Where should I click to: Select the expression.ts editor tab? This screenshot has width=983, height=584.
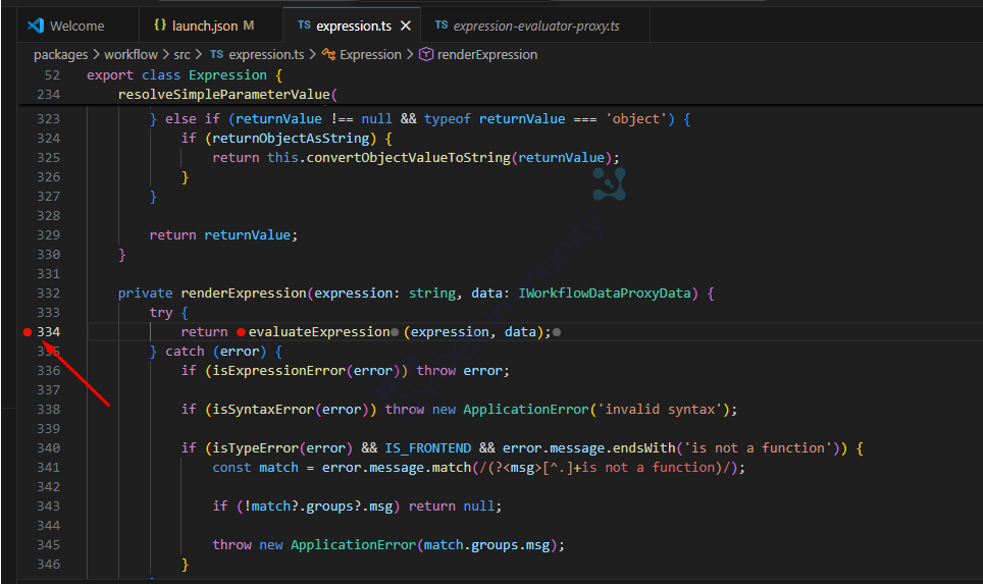click(x=354, y=26)
